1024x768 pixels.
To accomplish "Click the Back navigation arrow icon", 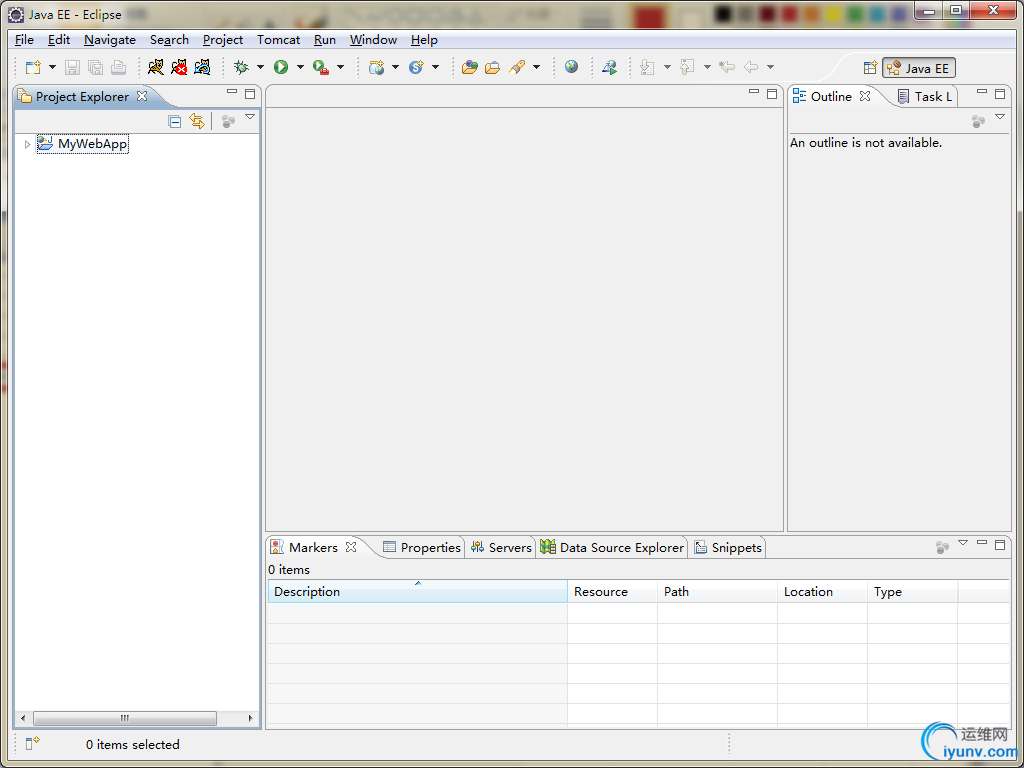I will point(751,67).
